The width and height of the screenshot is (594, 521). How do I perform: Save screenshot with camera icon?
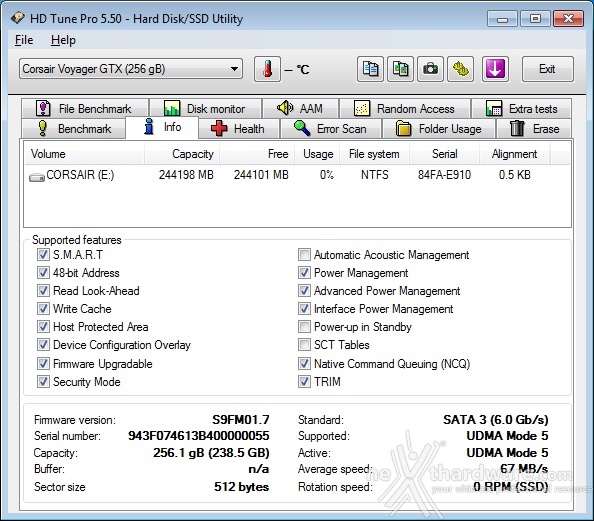click(x=430, y=69)
